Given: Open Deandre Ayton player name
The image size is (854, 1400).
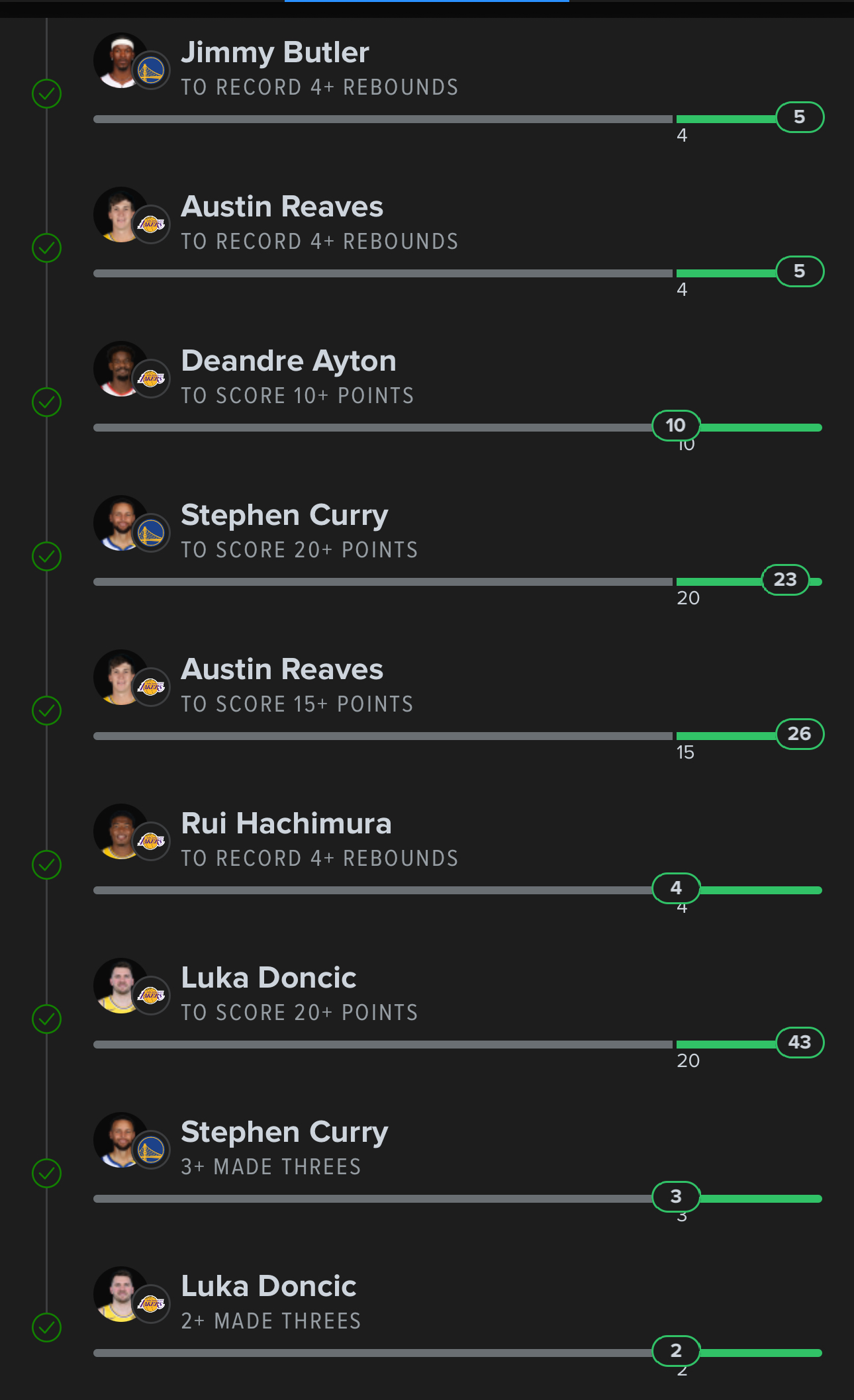Looking at the screenshot, I should pyautogui.click(x=289, y=361).
